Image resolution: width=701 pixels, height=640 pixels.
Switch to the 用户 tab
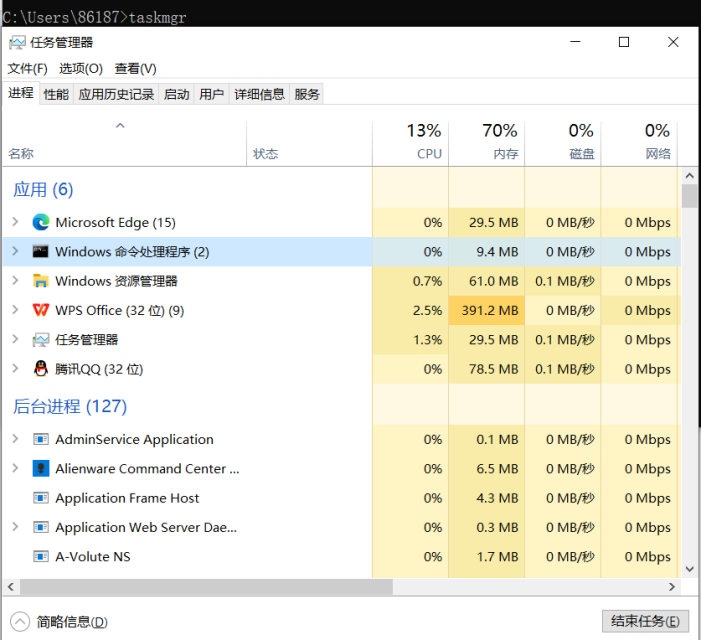click(x=211, y=94)
